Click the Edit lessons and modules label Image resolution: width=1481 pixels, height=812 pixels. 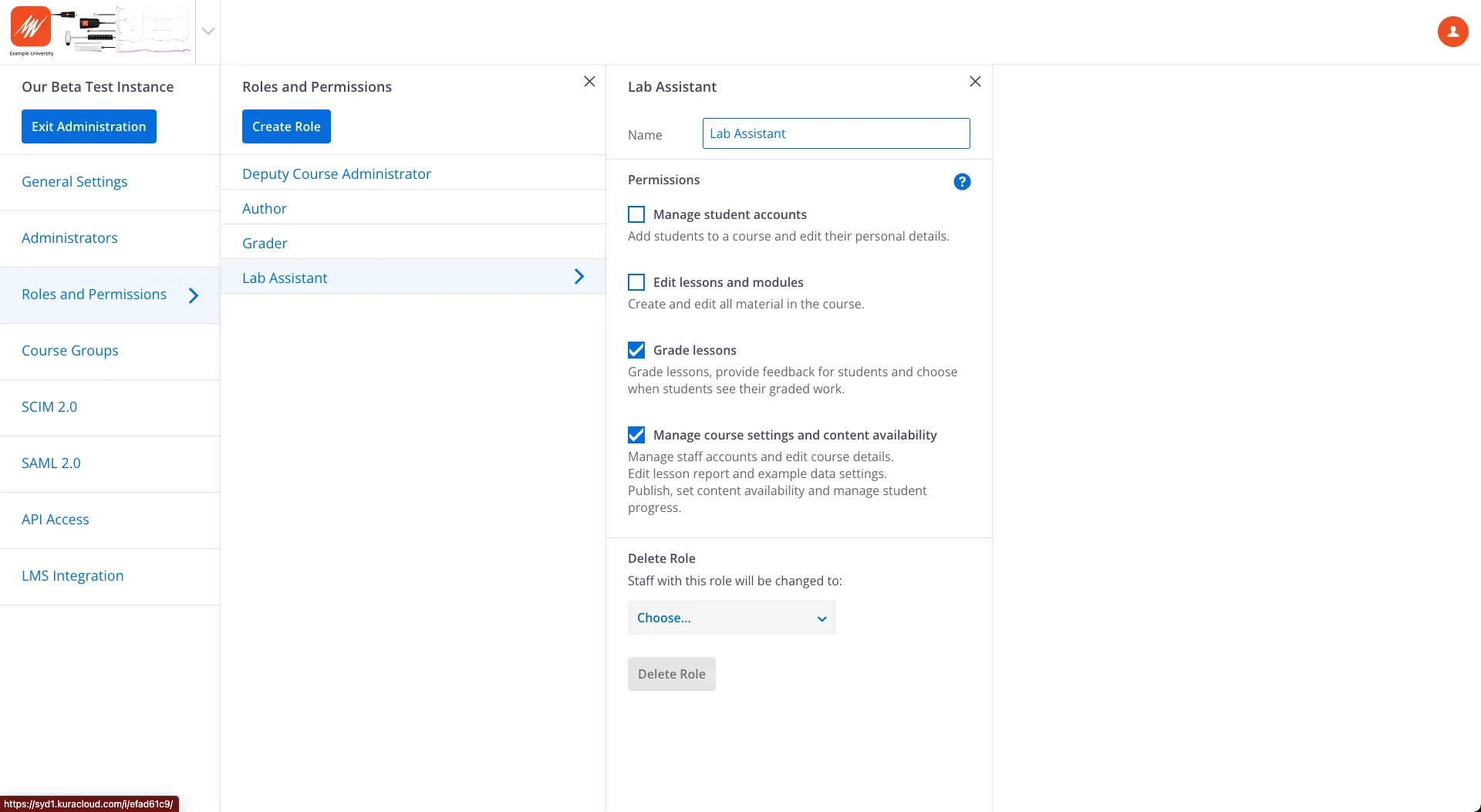coord(728,282)
